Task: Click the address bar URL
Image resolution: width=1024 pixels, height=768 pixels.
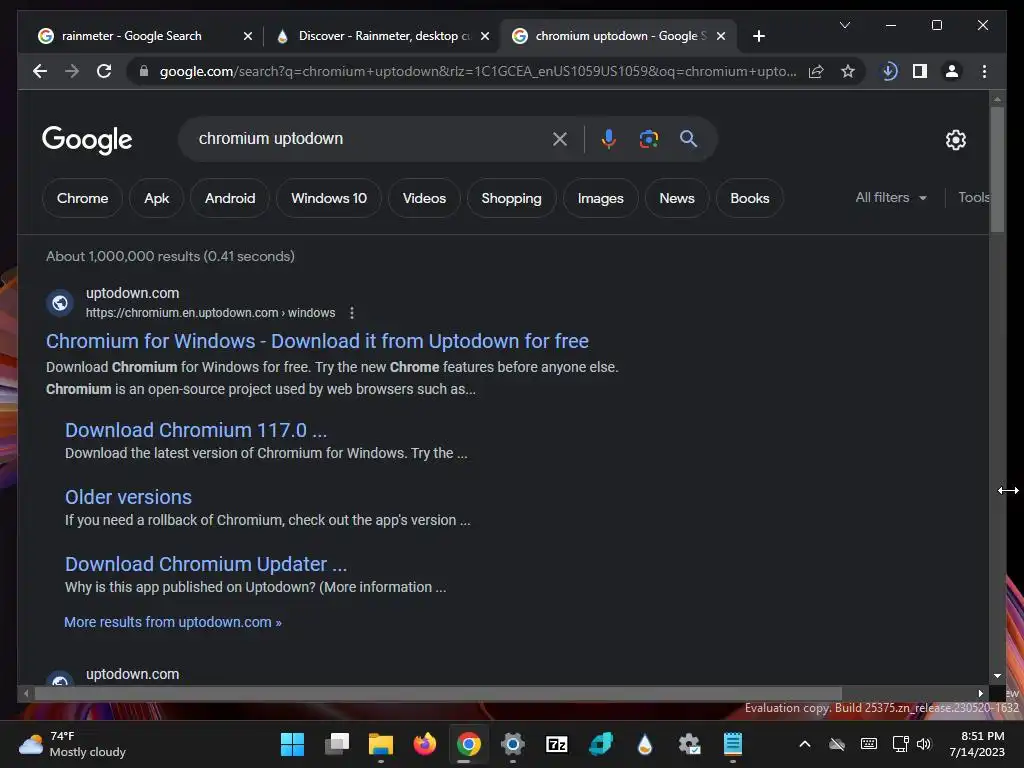Action: click(x=477, y=71)
